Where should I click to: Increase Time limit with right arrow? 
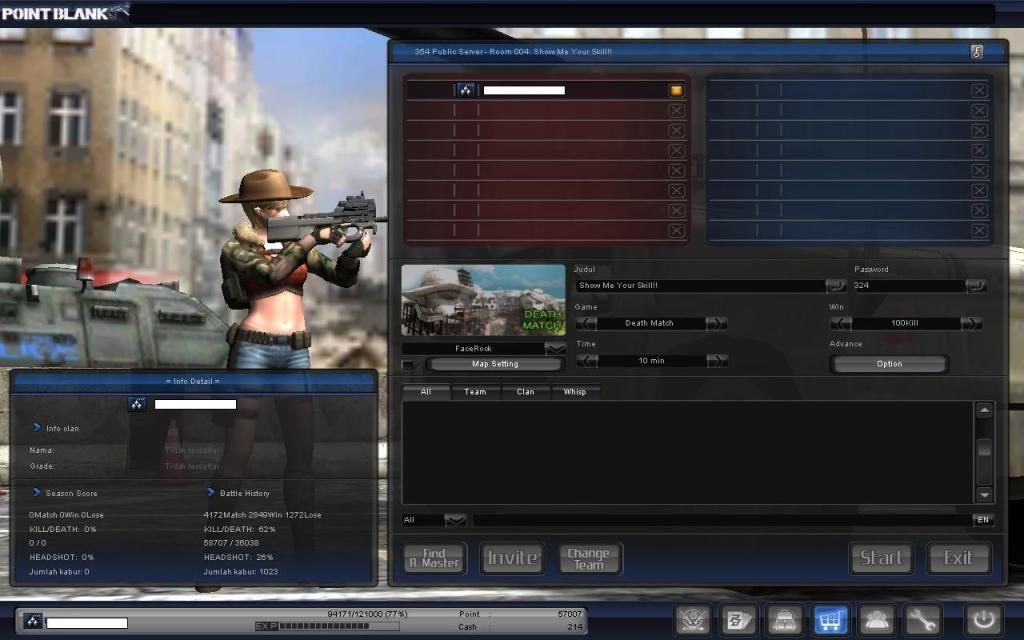[716, 360]
